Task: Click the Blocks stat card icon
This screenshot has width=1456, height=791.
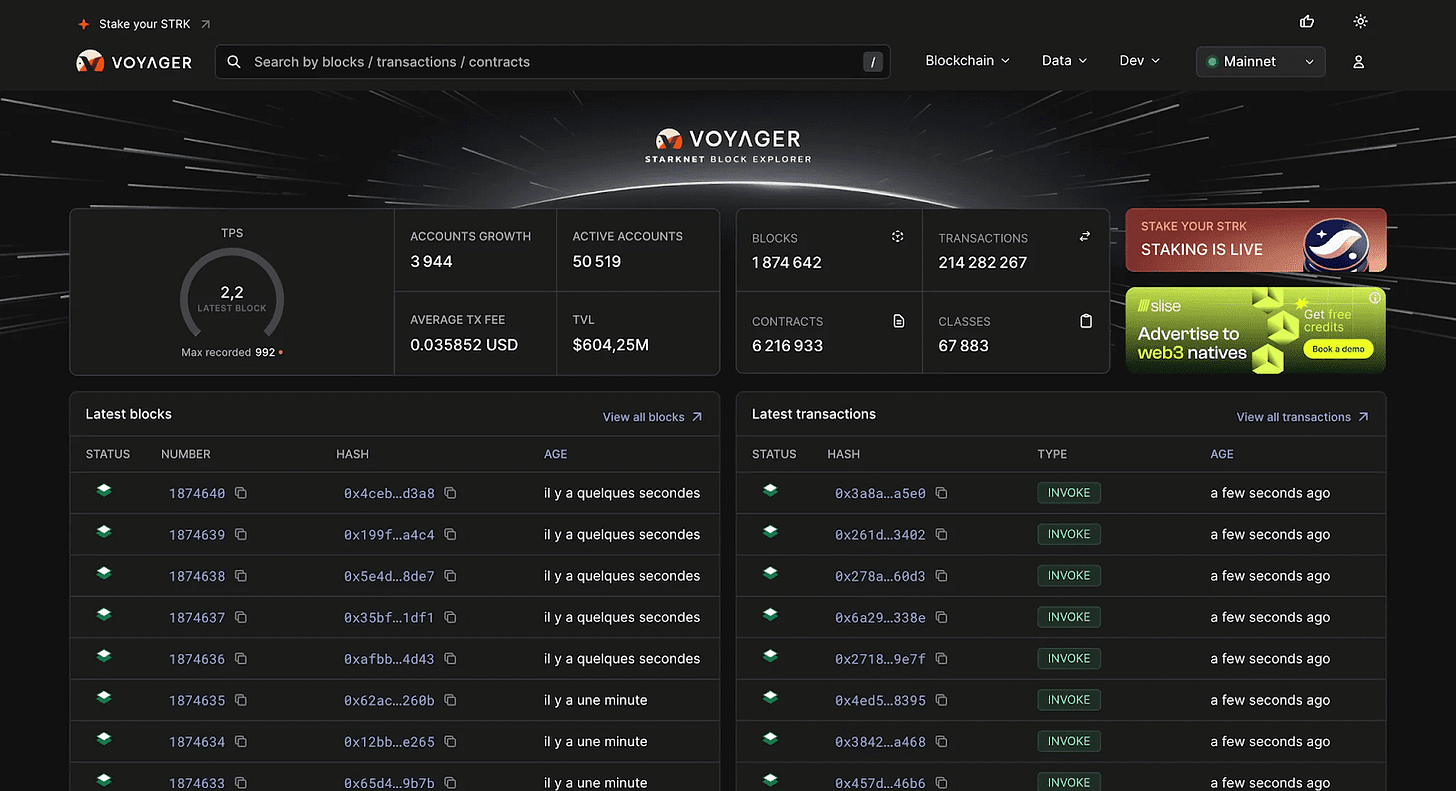Action: tap(898, 237)
